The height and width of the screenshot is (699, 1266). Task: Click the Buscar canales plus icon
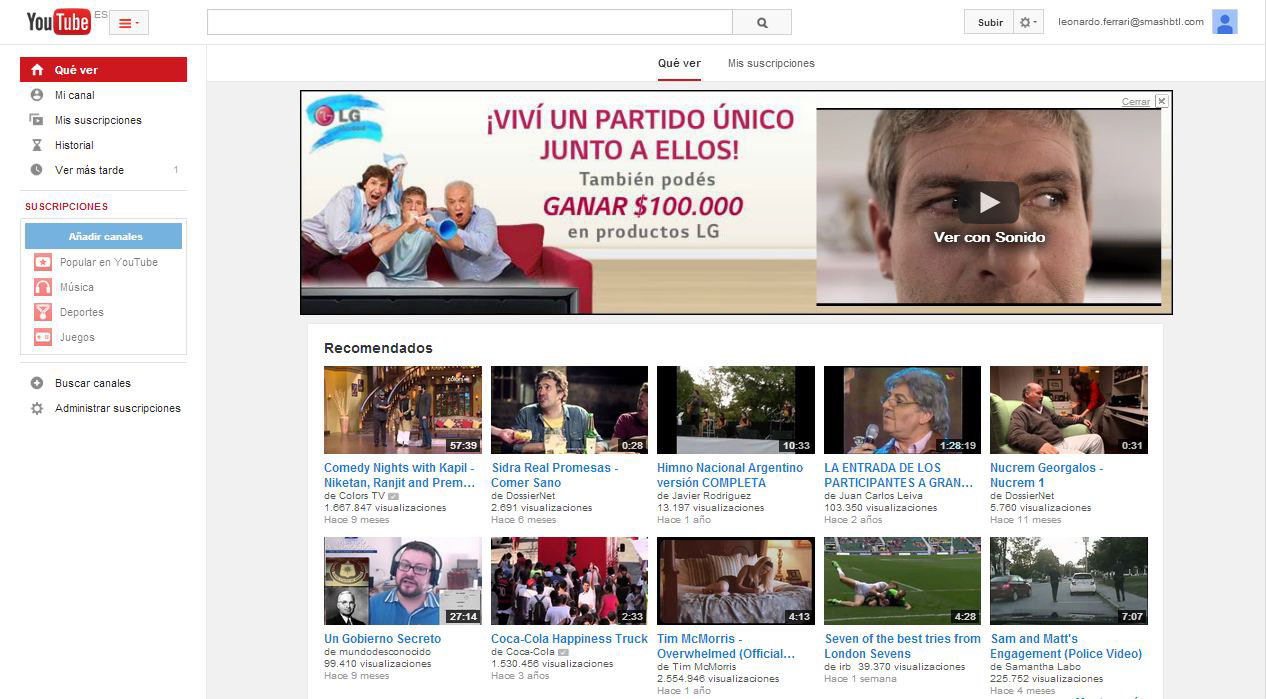[37, 383]
